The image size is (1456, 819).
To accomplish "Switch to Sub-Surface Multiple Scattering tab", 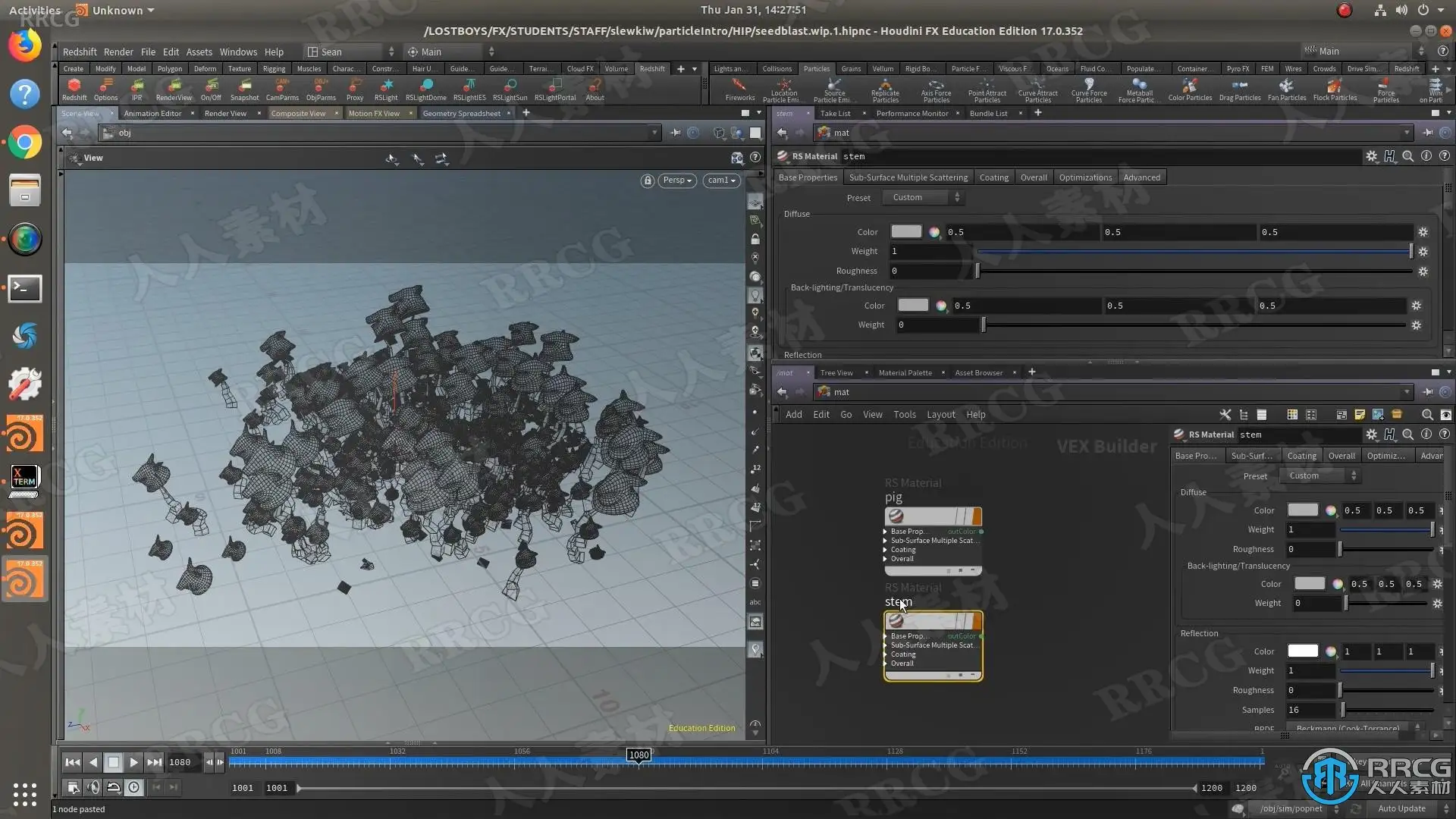I will coord(908,177).
